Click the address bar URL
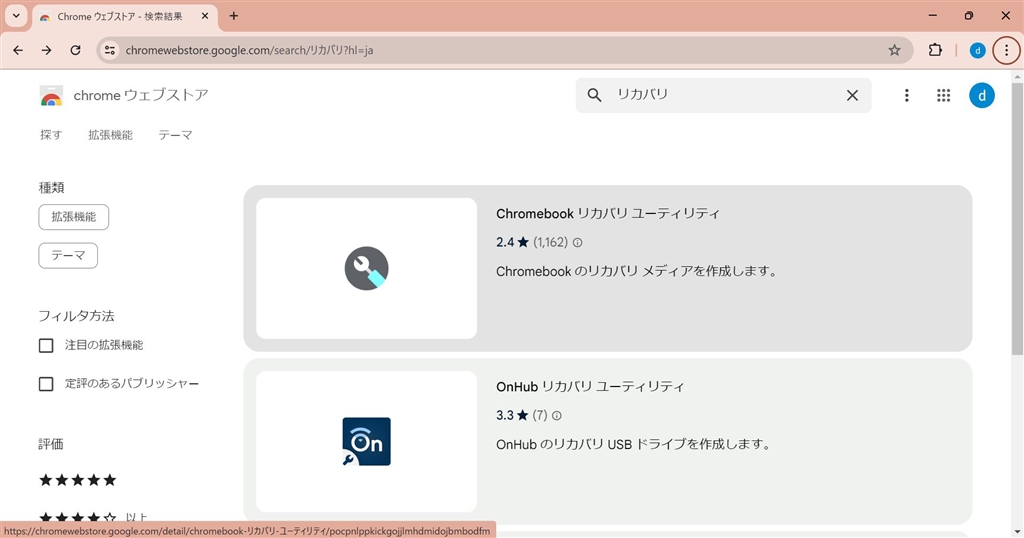This screenshot has height=538, width=1024. click(249, 50)
